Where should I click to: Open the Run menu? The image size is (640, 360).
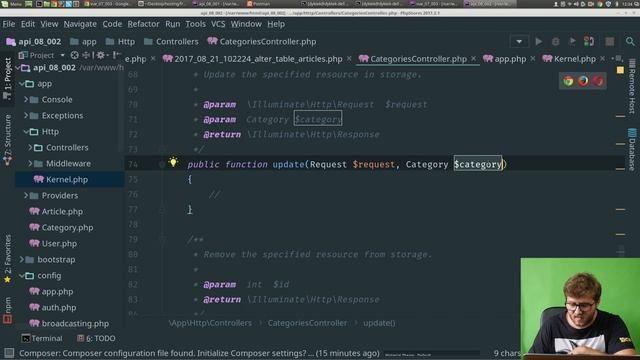[173, 24]
